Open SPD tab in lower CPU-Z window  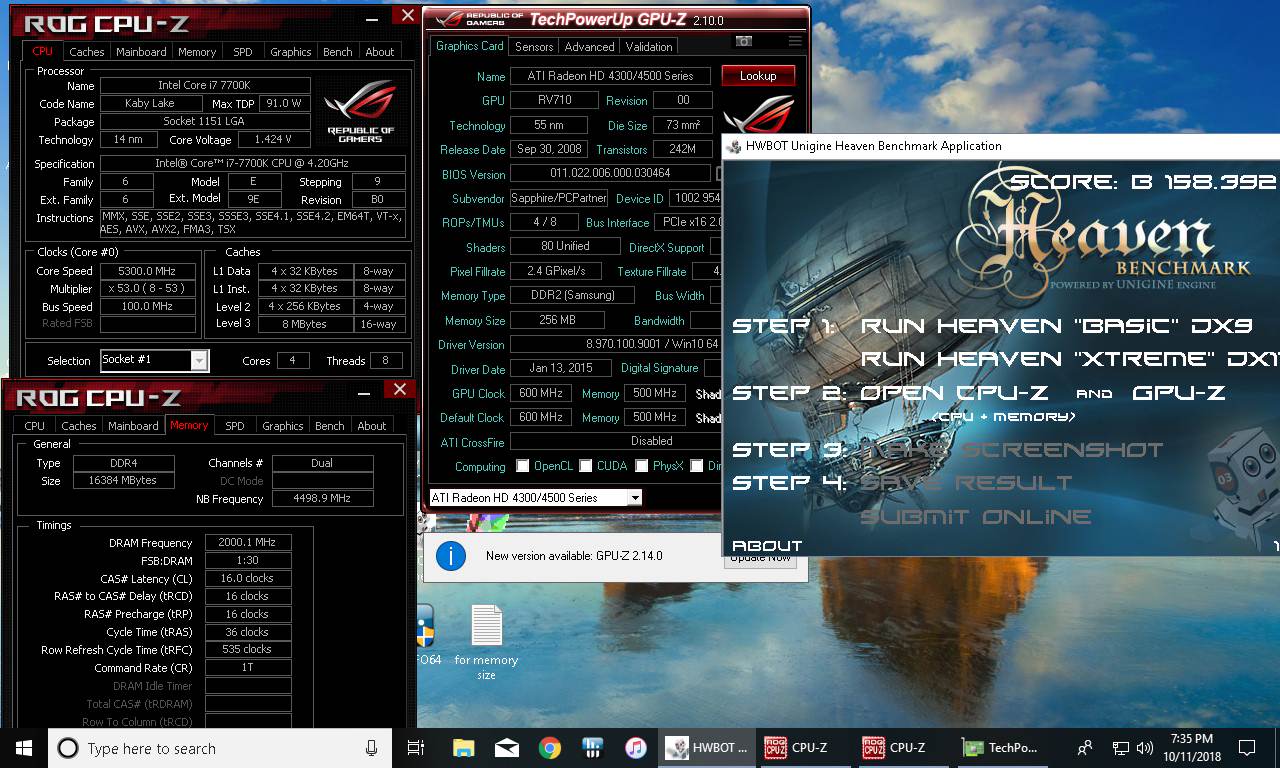(235, 426)
